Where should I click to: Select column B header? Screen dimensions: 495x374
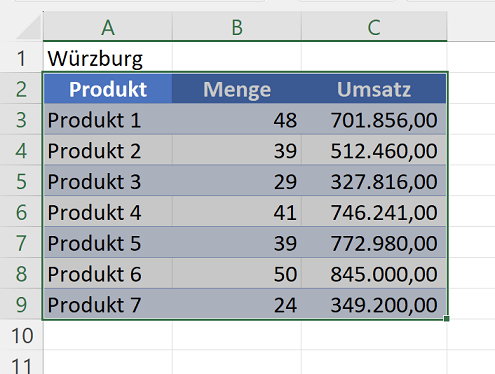coord(237,26)
